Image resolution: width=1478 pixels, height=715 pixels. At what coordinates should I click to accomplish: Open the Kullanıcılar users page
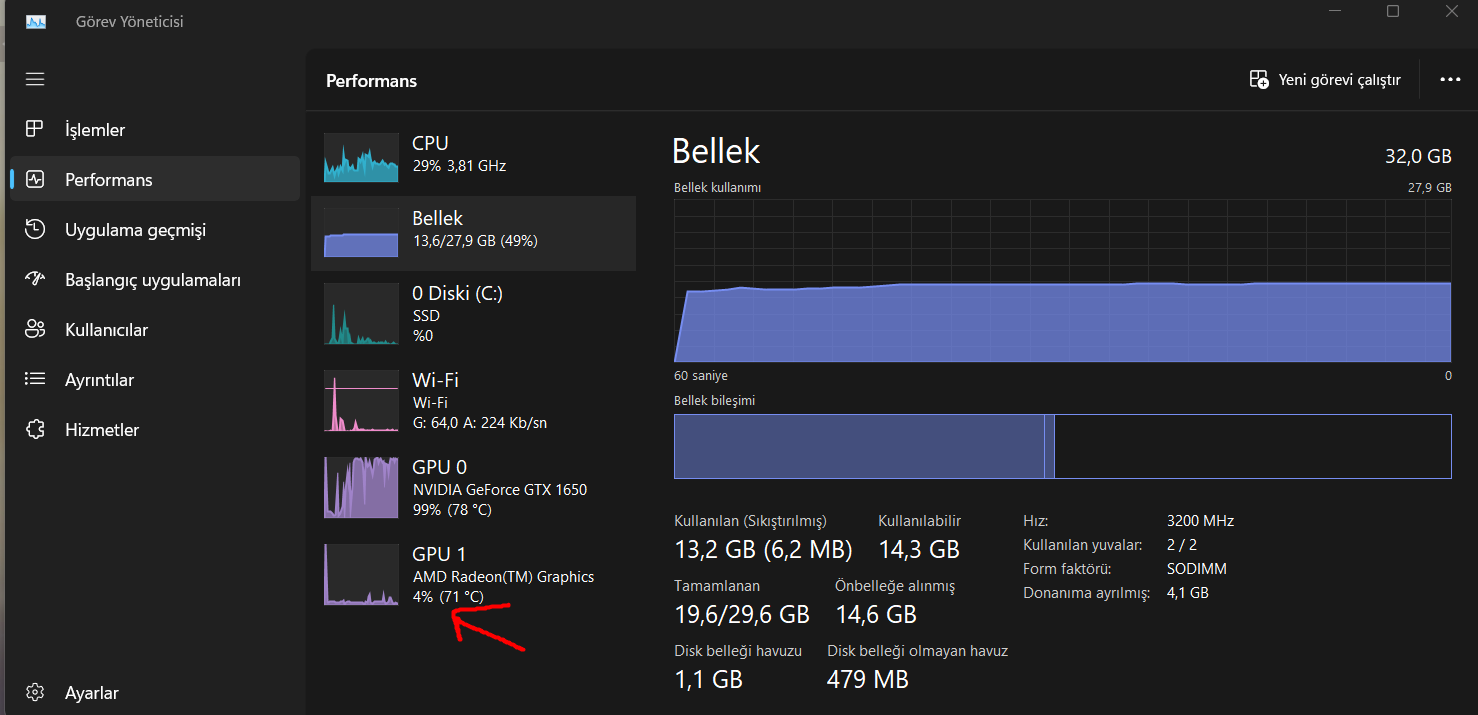(106, 330)
